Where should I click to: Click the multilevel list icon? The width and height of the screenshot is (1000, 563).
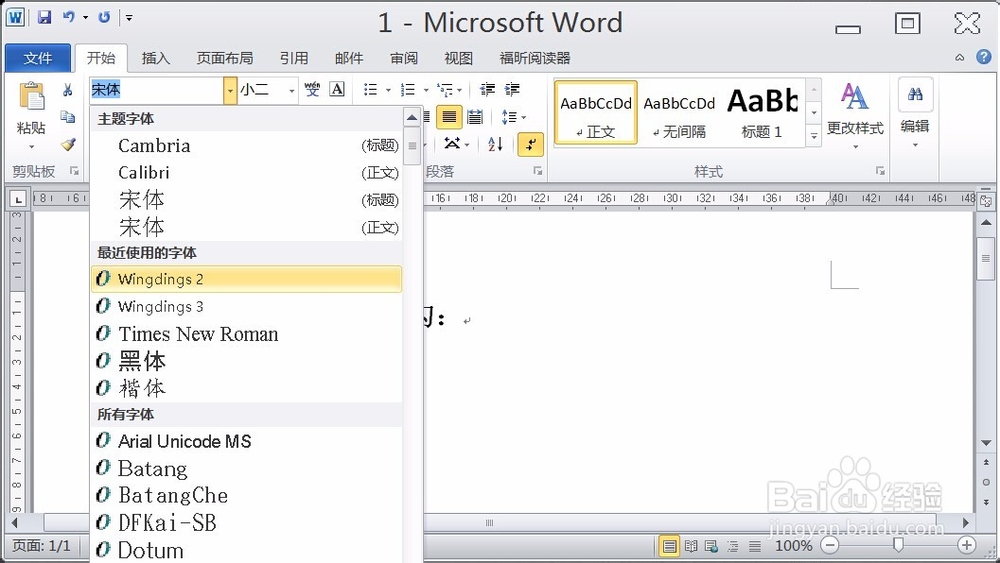tap(445, 89)
